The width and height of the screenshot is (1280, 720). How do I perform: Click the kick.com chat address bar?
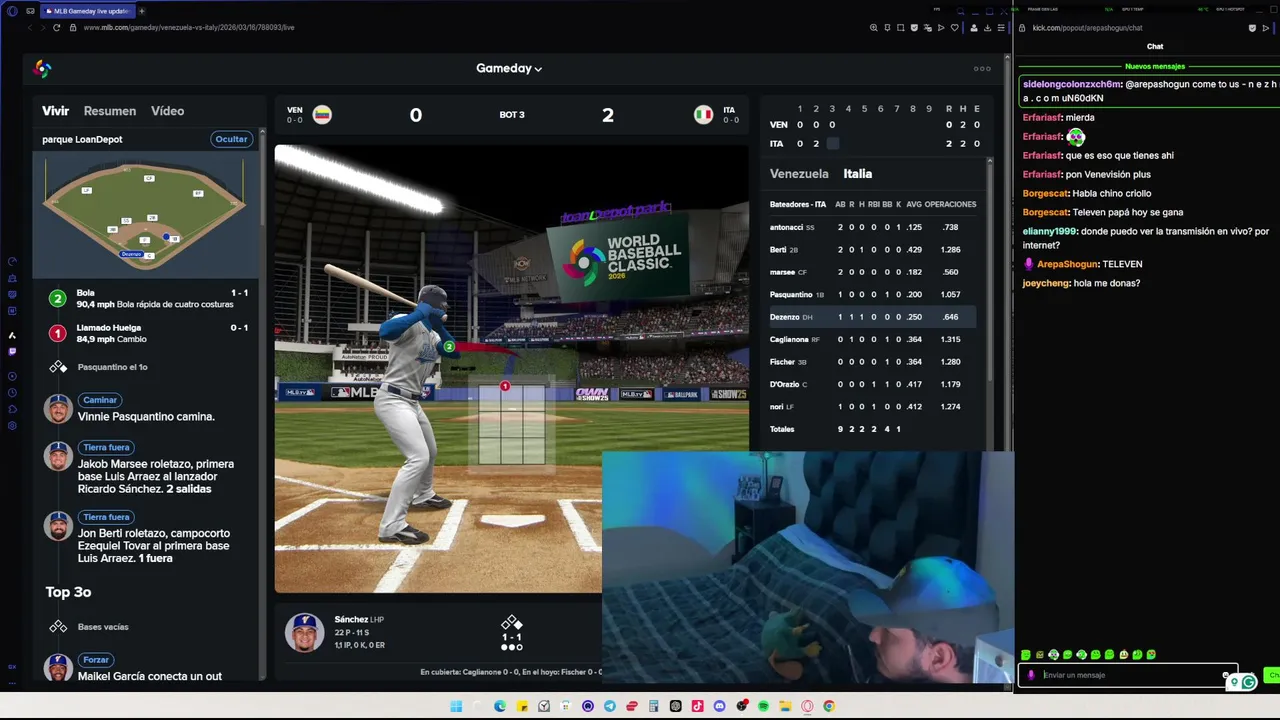point(1087,28)
